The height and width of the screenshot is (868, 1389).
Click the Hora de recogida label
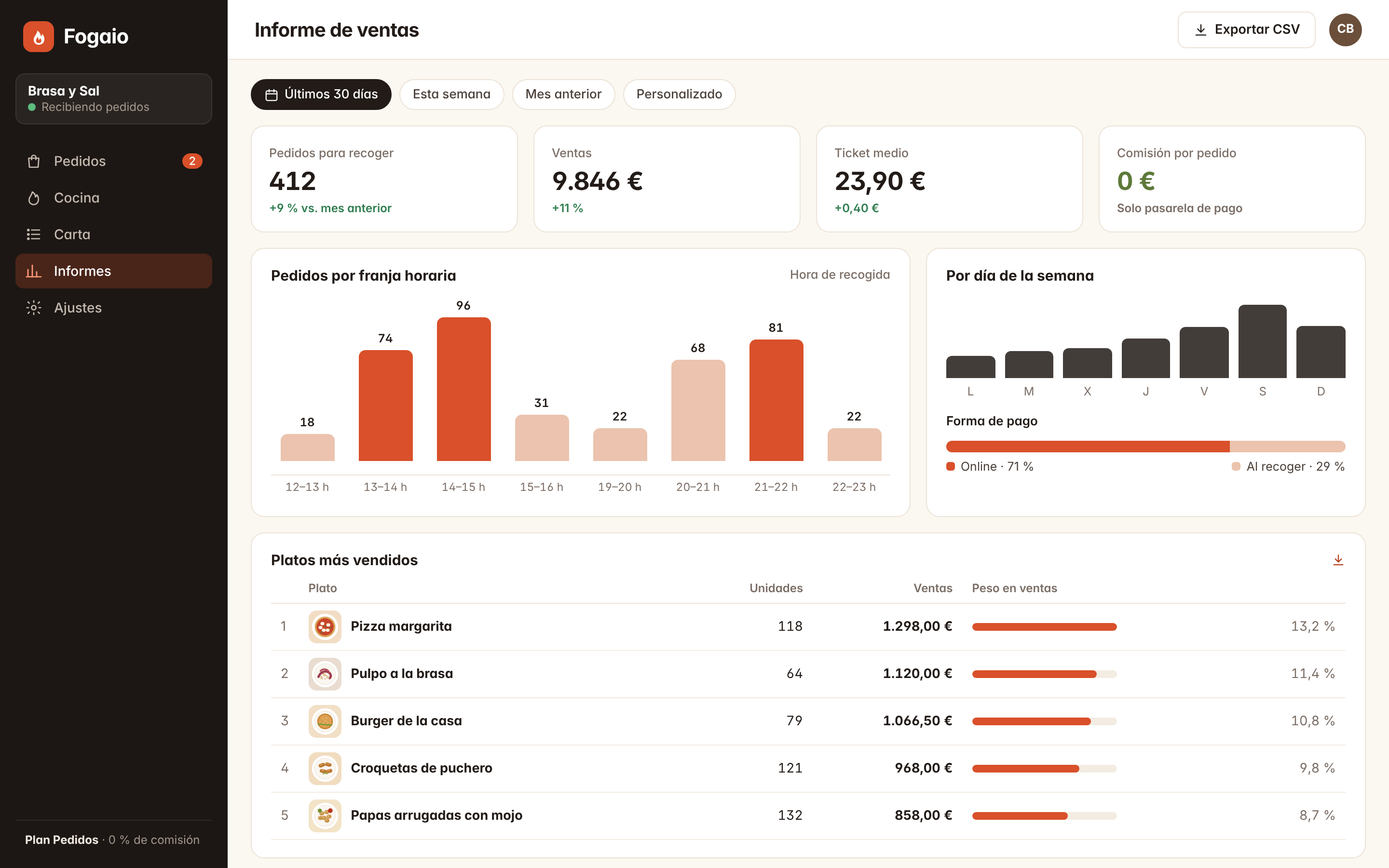click(x=840, y=274)
